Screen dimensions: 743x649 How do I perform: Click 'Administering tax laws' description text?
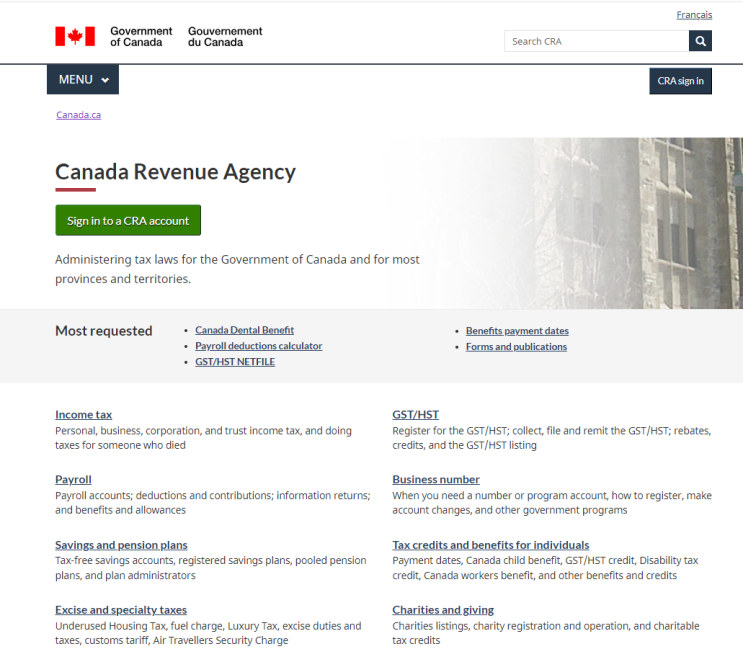click(237, 269)
